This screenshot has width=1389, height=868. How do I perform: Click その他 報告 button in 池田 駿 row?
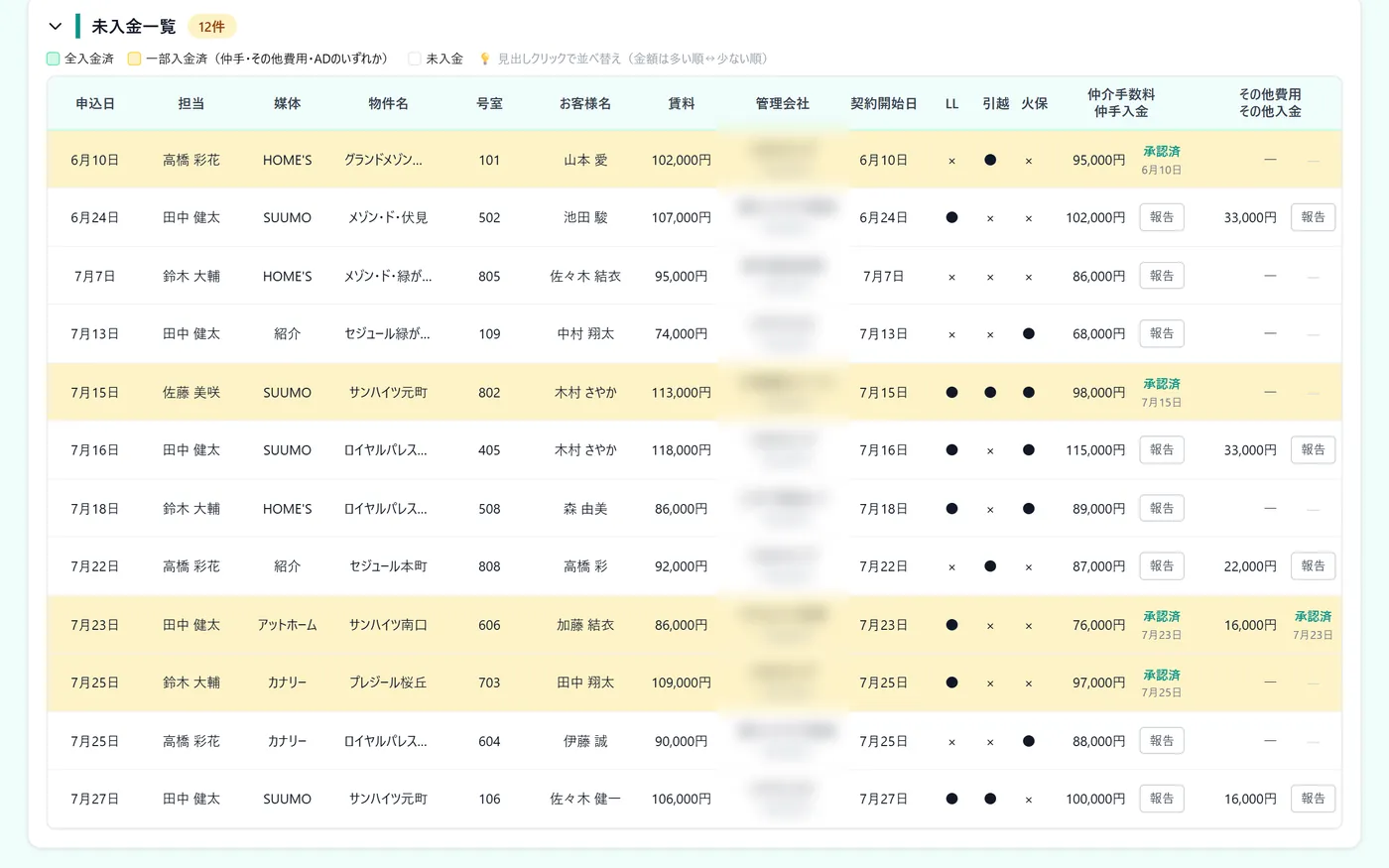coord(1314,217)
